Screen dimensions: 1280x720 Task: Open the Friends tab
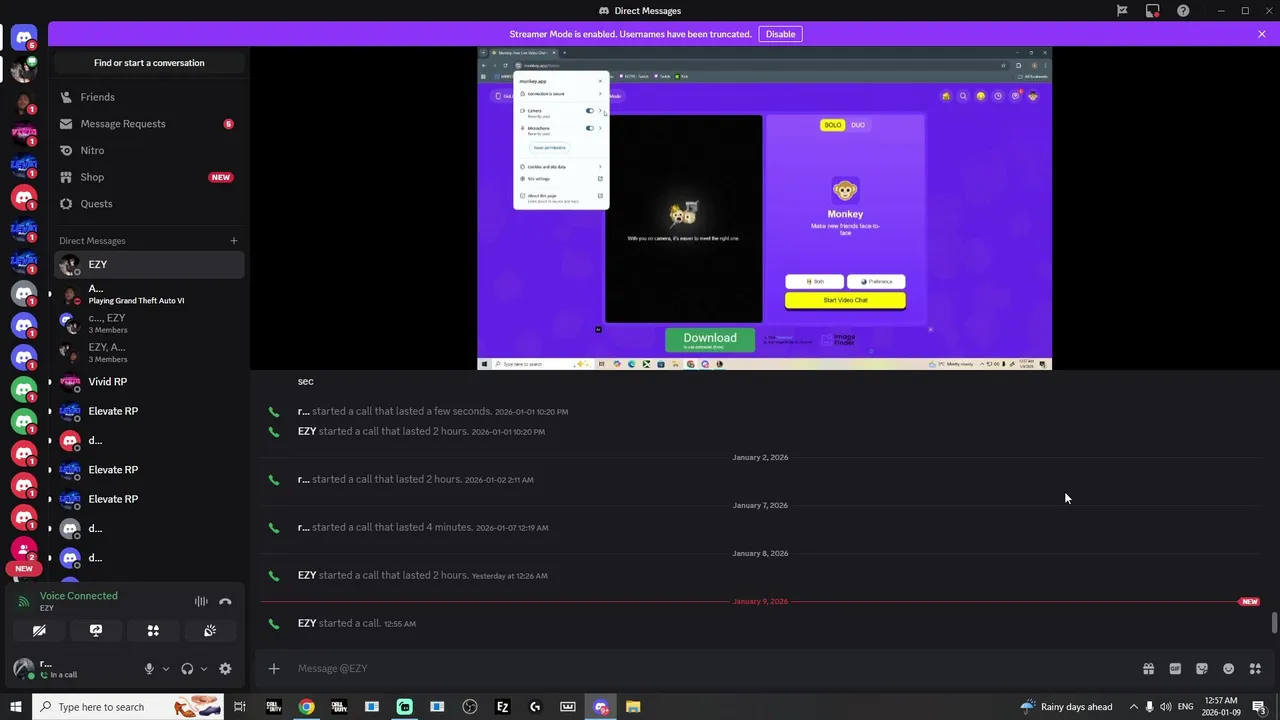pos(149,97)
